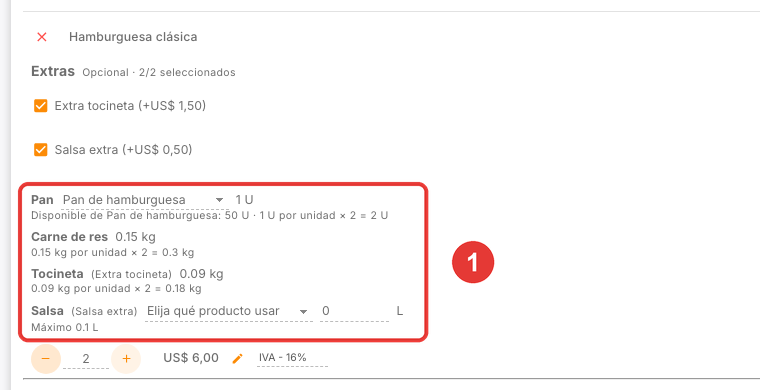The height and width of the screenshot is (390, 760).
Task: Decrease quantity with the minus button
Action: [46, 359]
